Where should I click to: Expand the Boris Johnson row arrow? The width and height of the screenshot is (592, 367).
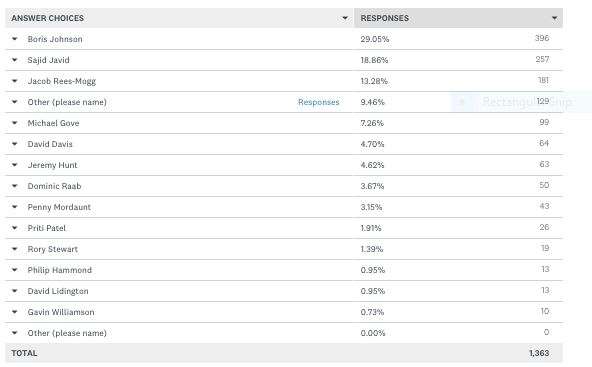tap(15, 39)
